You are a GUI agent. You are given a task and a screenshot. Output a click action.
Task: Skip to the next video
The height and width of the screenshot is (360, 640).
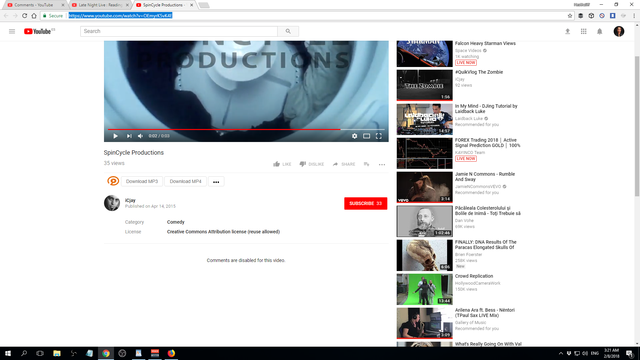click(129, 136)
